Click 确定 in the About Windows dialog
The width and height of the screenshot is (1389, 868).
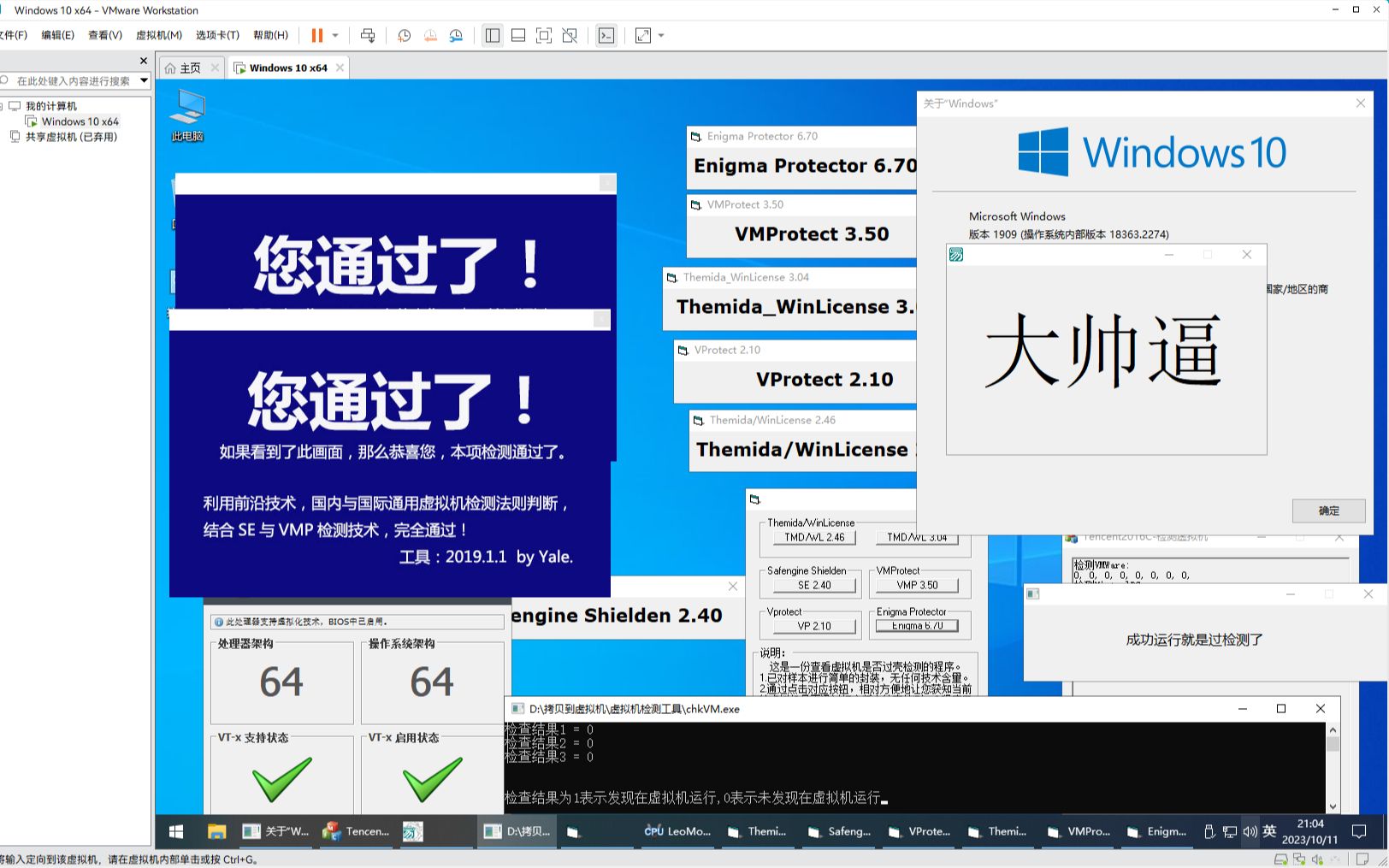pos(1328,511)
